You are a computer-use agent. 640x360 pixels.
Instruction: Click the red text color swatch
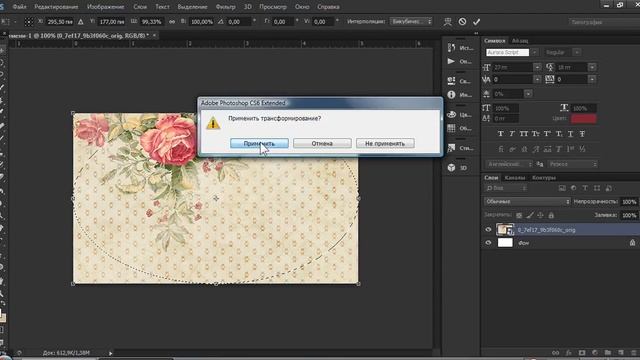pos(583,119)
